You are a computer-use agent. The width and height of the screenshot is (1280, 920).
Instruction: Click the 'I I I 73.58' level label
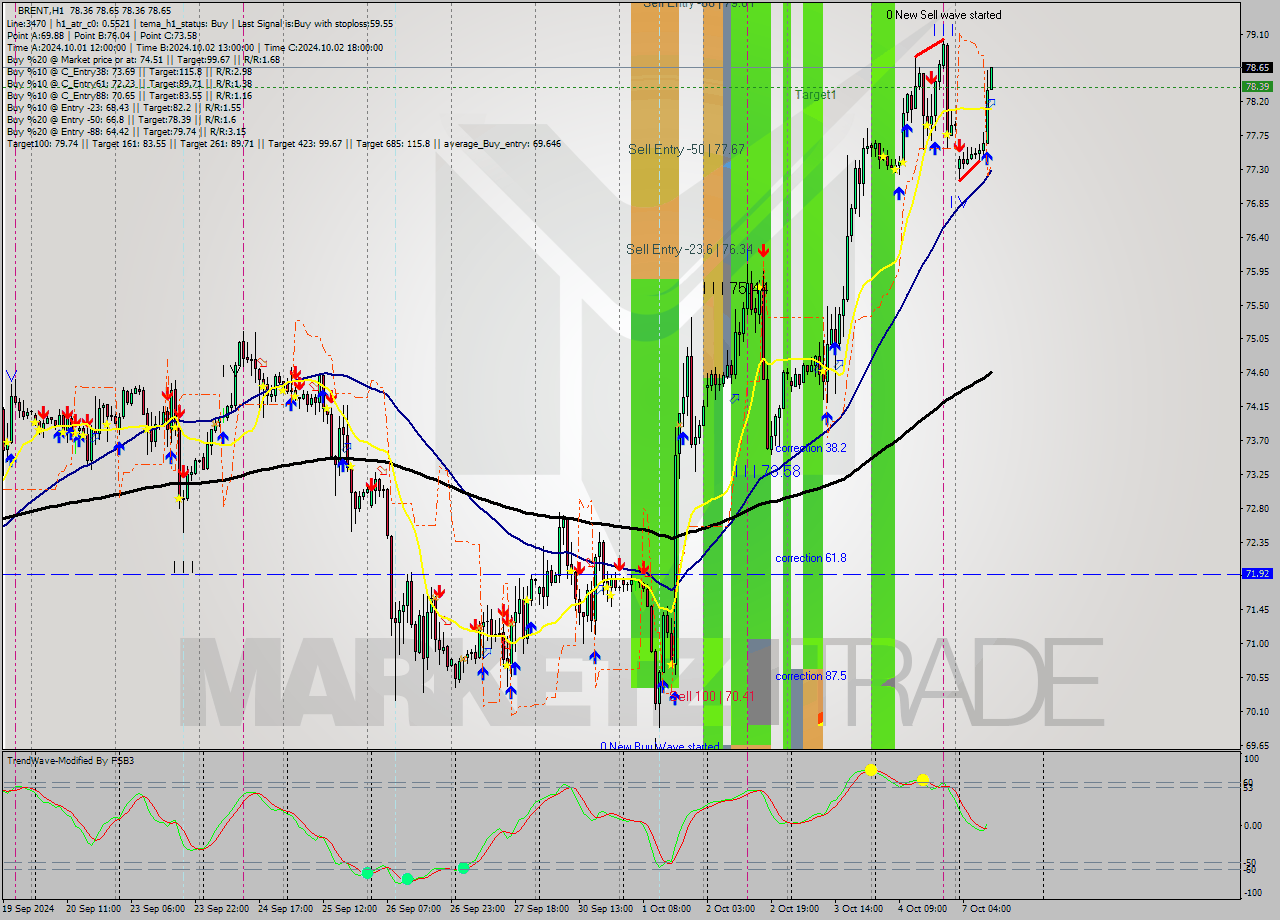767,471
